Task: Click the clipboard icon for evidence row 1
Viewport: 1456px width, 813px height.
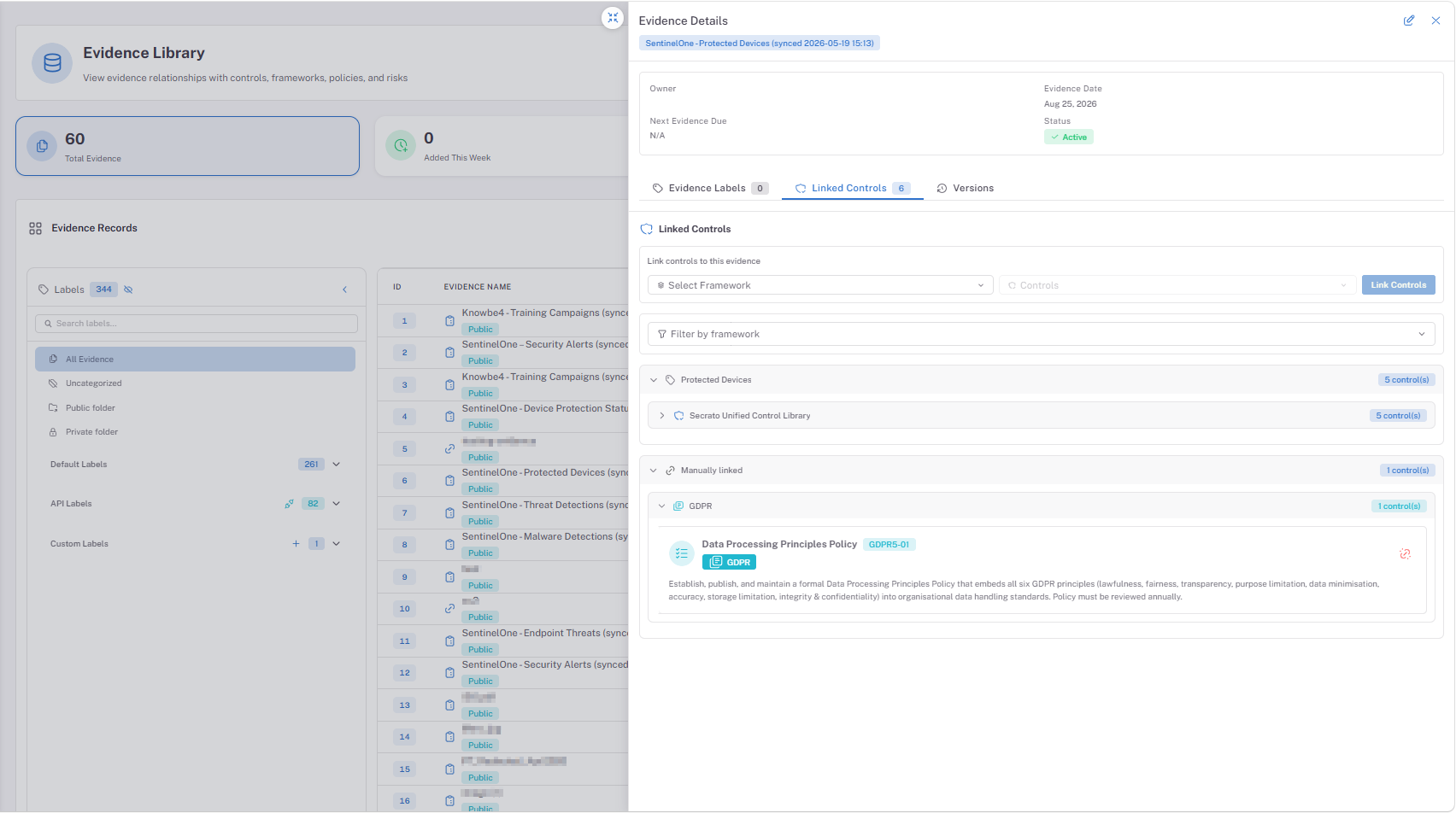Action: 449,321
